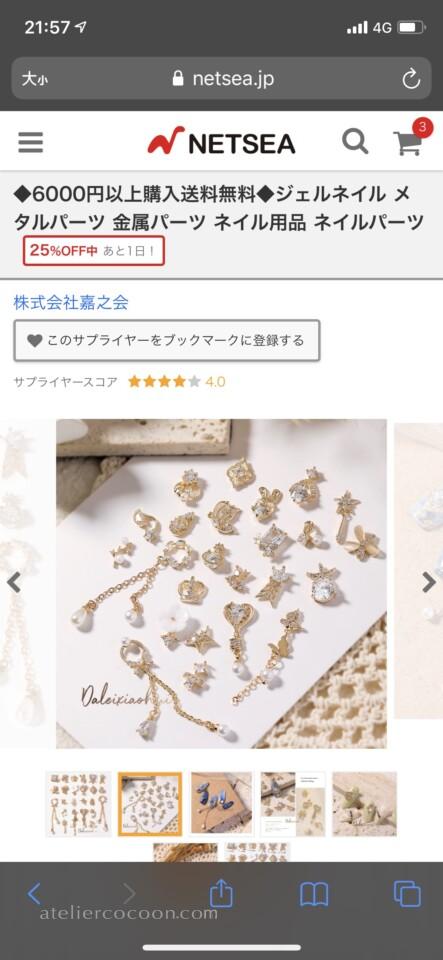This screenshot has height=960, width=443.
Task: Tap the 25%OFF sale badge
Action: pyautogui.click(x=94, y=250)
